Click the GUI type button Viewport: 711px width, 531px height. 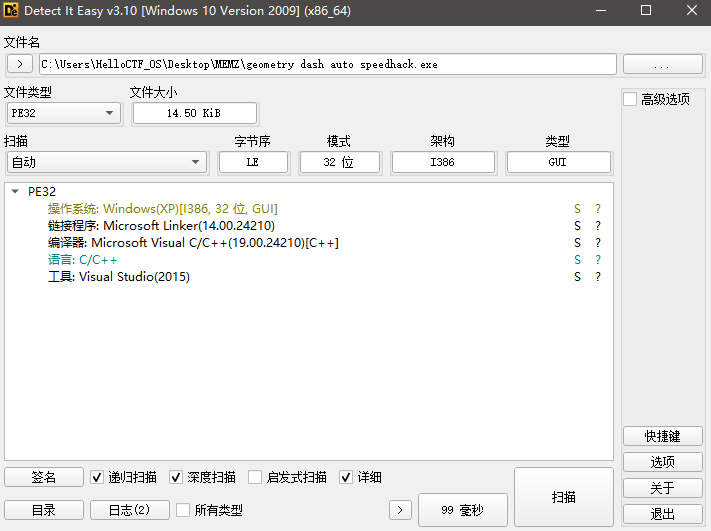coord(558,162)
